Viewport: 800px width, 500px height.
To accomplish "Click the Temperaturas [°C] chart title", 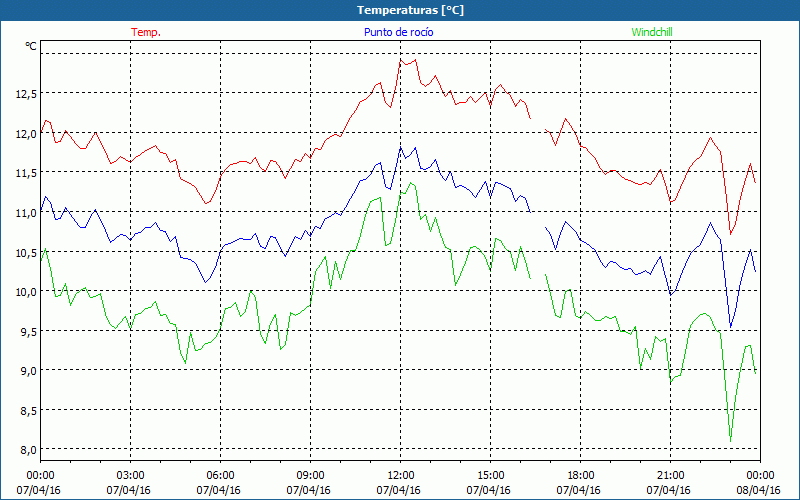I will (x=410, y=10).
